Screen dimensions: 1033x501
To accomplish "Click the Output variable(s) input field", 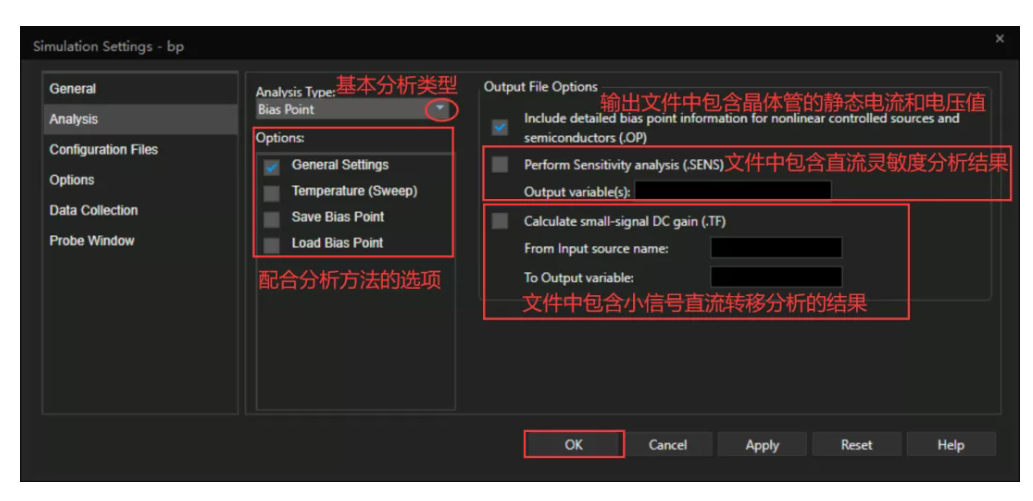I will tap(733, 191).
